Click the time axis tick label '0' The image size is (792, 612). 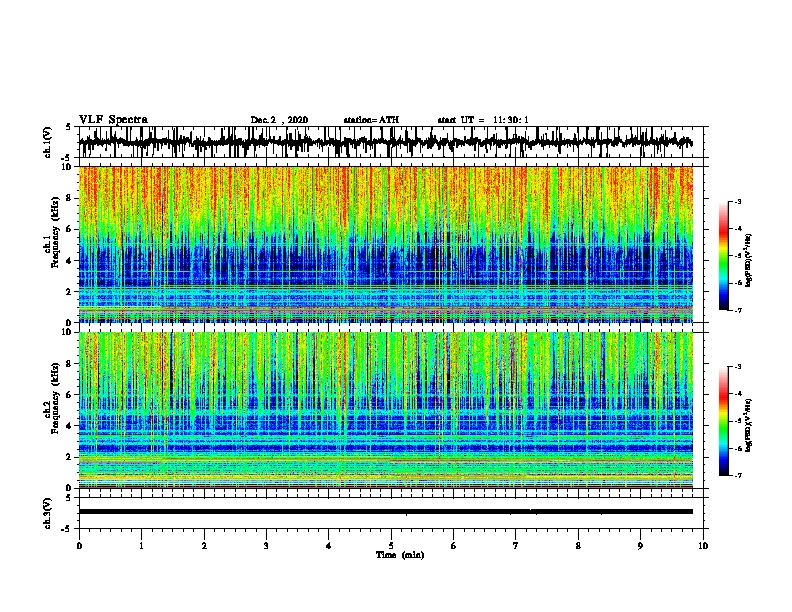coord(79,546)
